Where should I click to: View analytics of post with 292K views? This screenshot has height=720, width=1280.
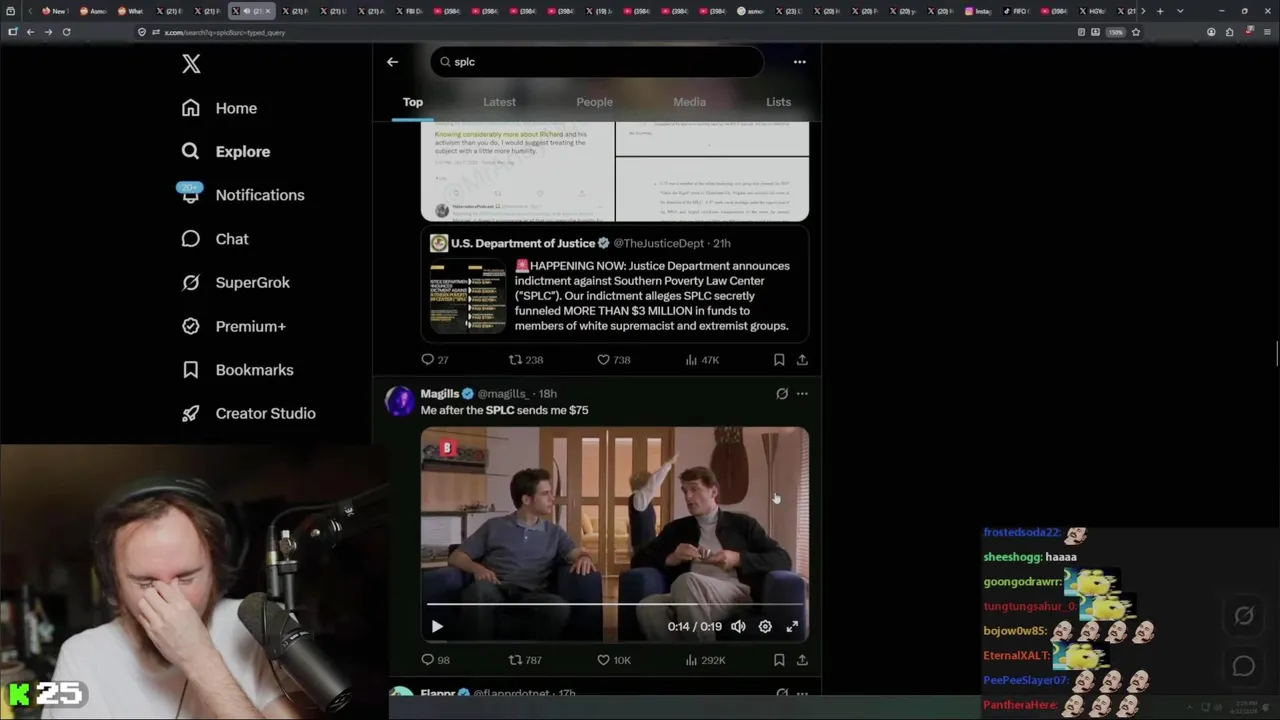pos(705,660)
